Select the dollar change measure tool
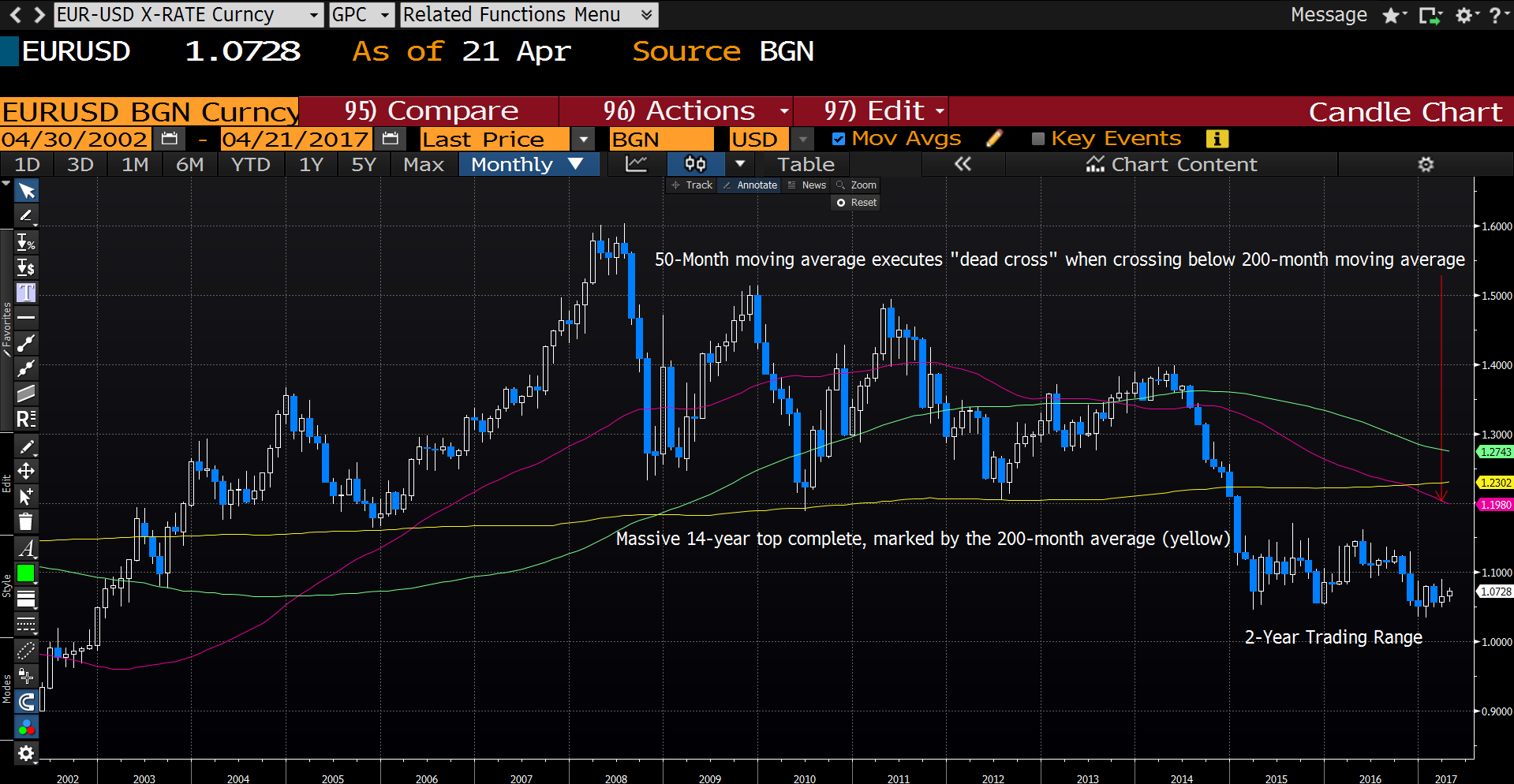This screenshot has width=1514, height=784. (x=26, y=267)
